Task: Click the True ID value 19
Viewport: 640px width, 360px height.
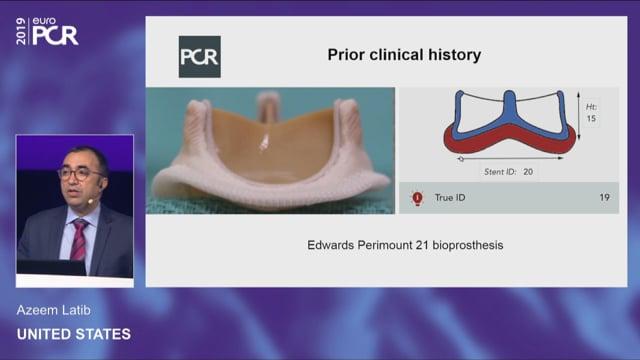Action: pyautogui.click(x=604, y=198)
